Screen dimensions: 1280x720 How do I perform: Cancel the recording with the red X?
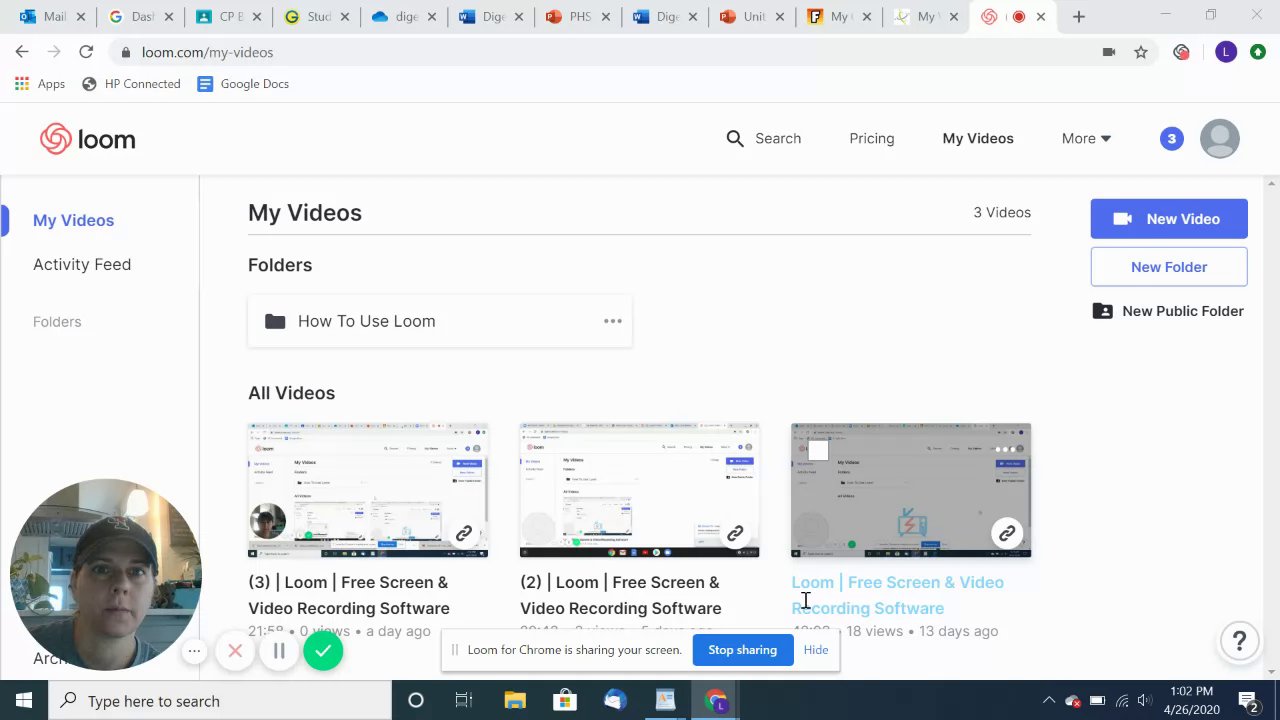pos(235,651)
